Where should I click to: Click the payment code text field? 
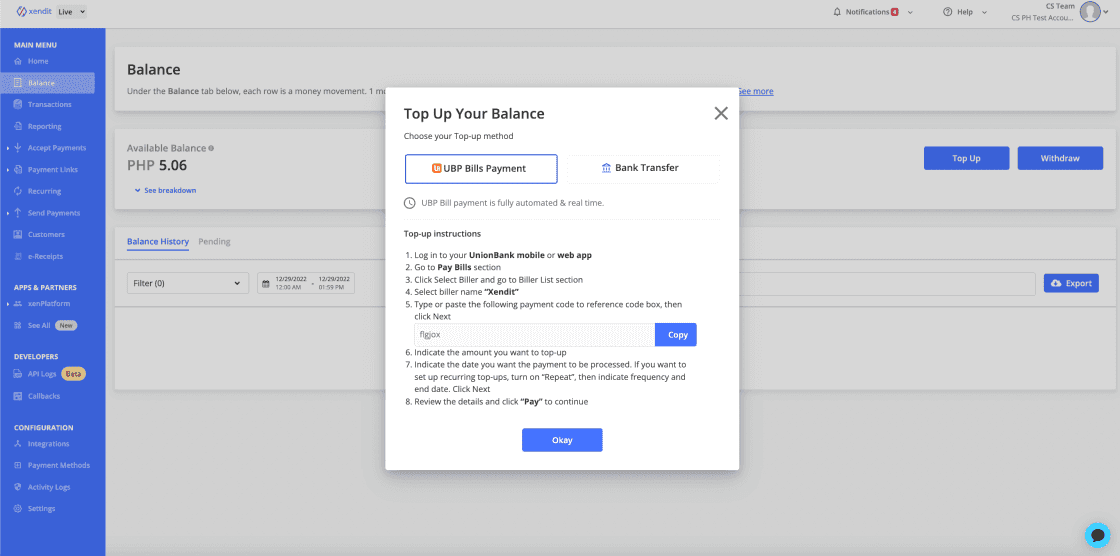[534, 335]
